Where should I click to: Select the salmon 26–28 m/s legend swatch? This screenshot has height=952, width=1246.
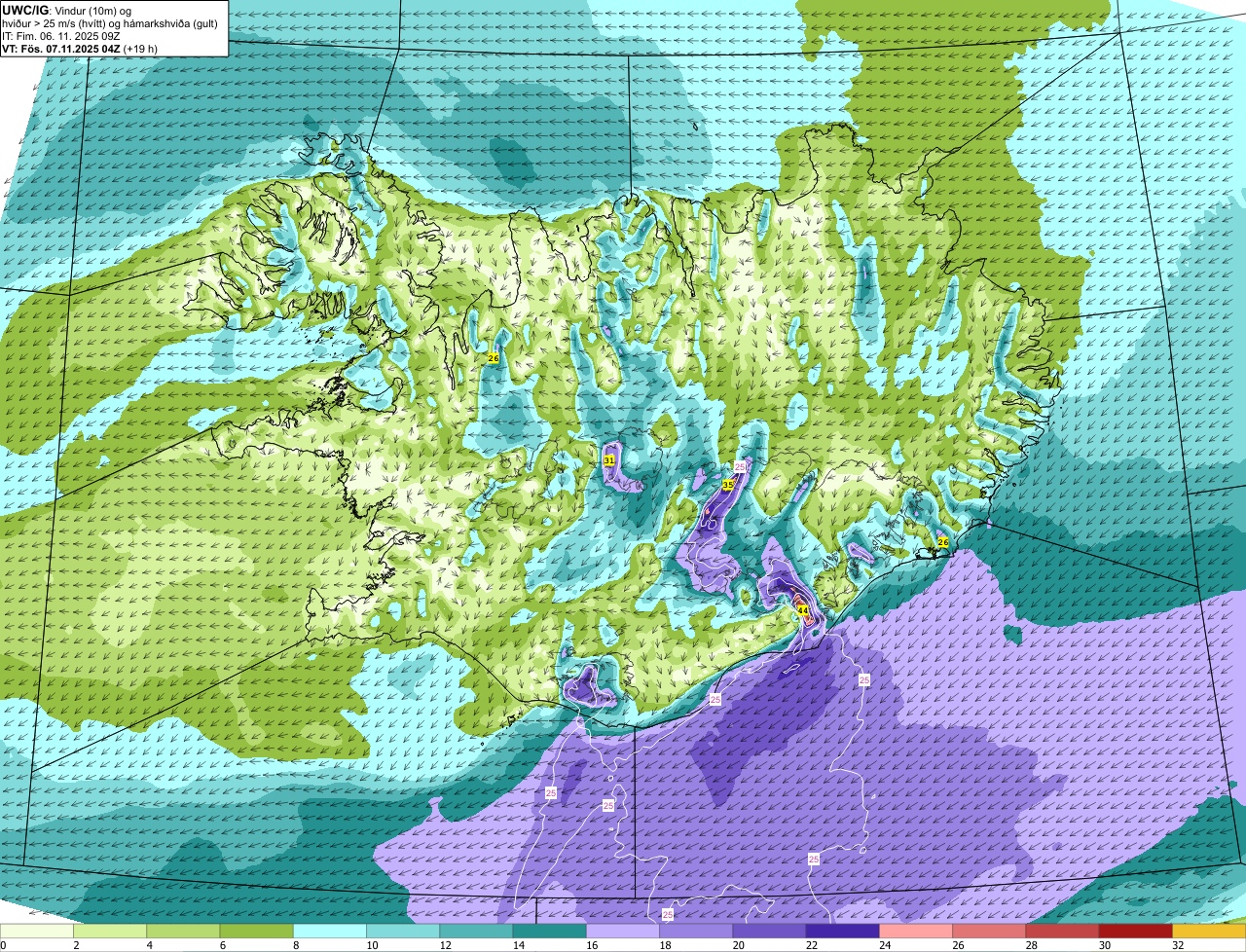(990, 931)
